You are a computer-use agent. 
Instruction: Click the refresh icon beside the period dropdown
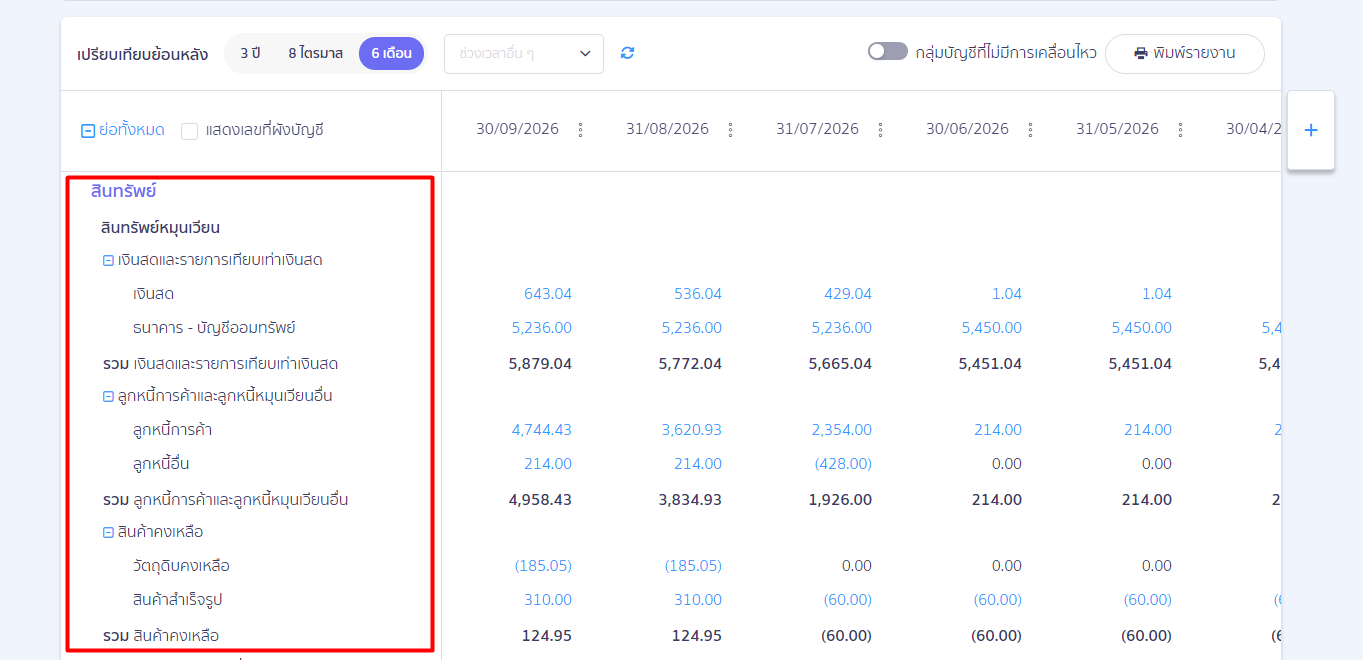(x=627, y=53)
